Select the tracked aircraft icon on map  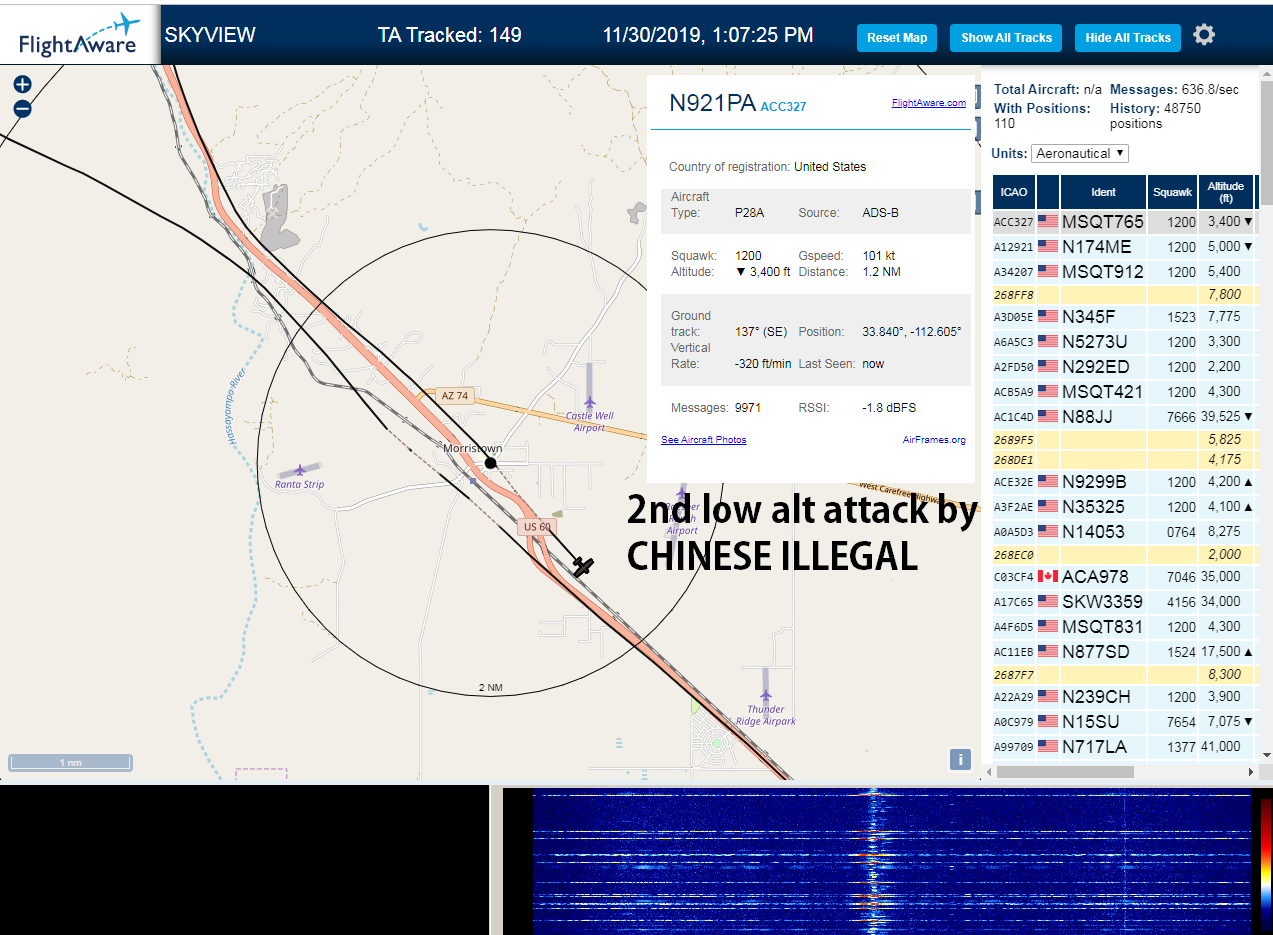583,567
